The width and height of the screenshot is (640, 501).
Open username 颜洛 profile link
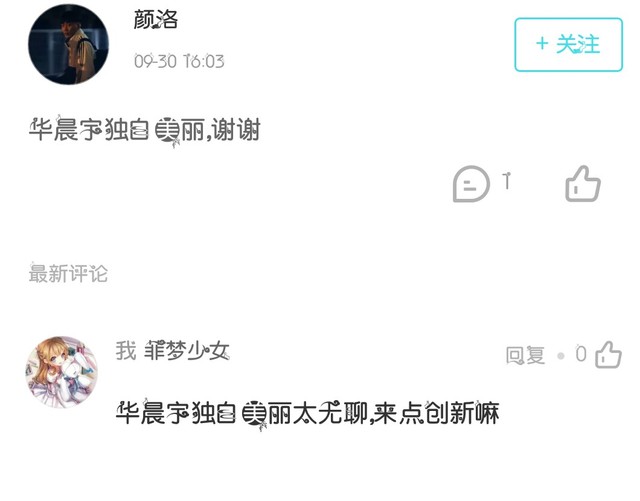coord(156,20)
